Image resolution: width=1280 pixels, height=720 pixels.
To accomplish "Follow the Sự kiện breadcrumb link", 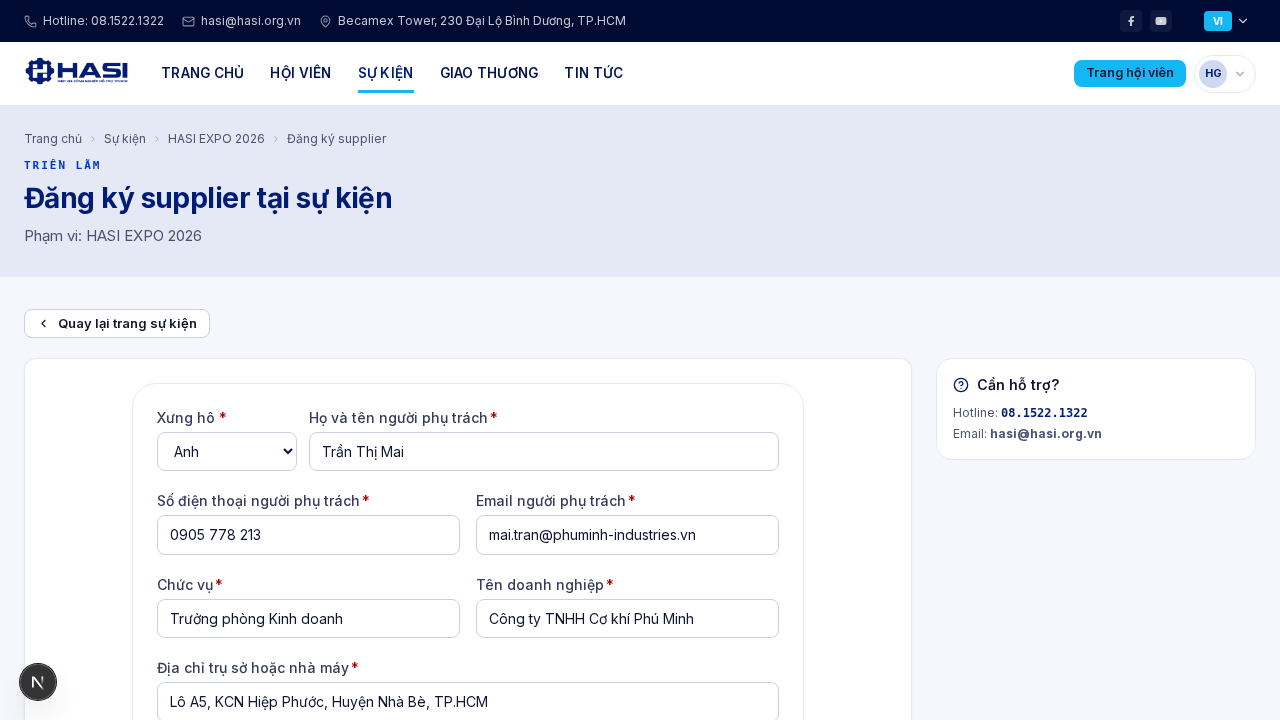I will 125,139.
